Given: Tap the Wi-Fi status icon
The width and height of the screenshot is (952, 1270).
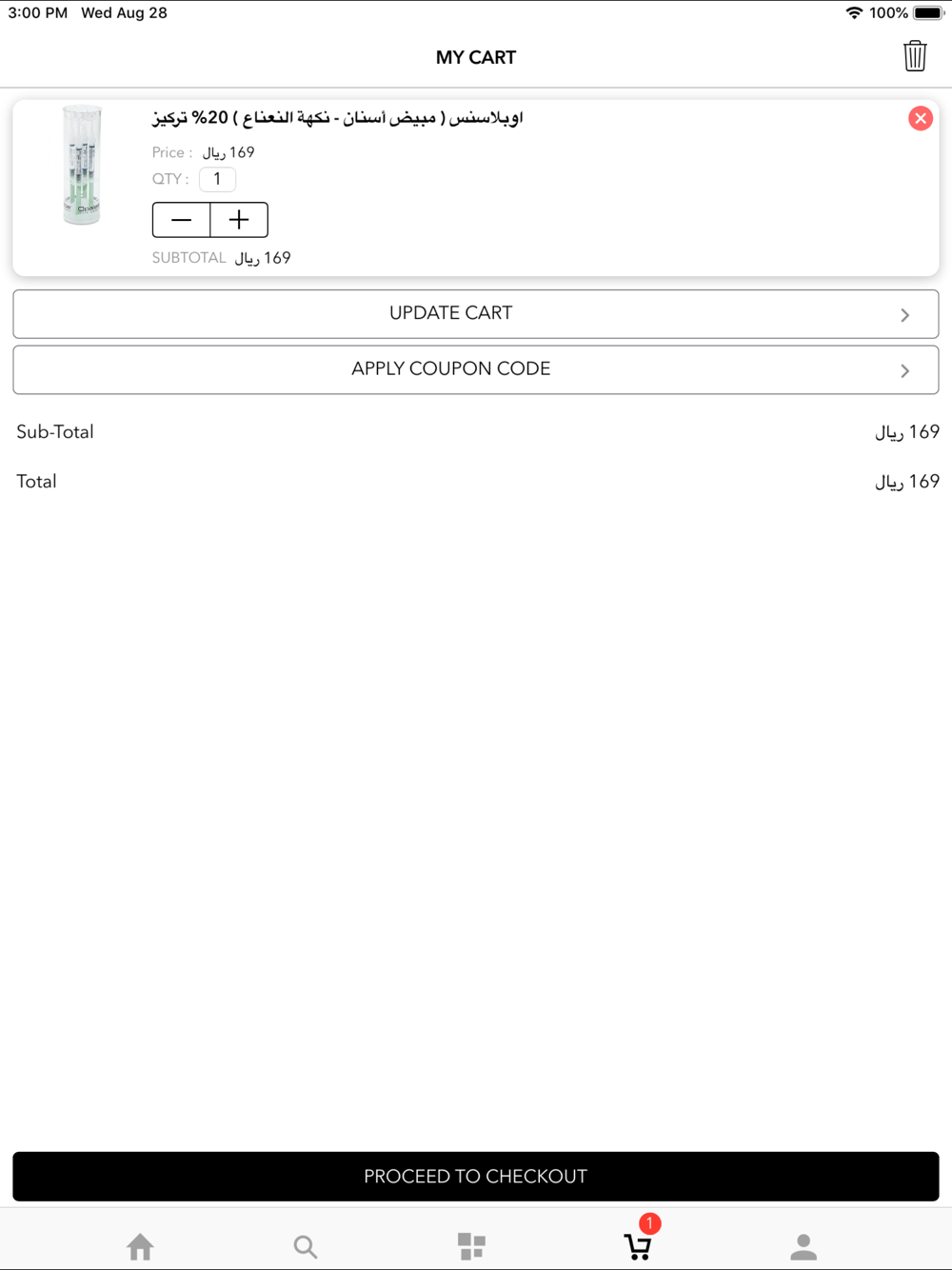Looking at the screenshot, I should click(x=854, y=13).
